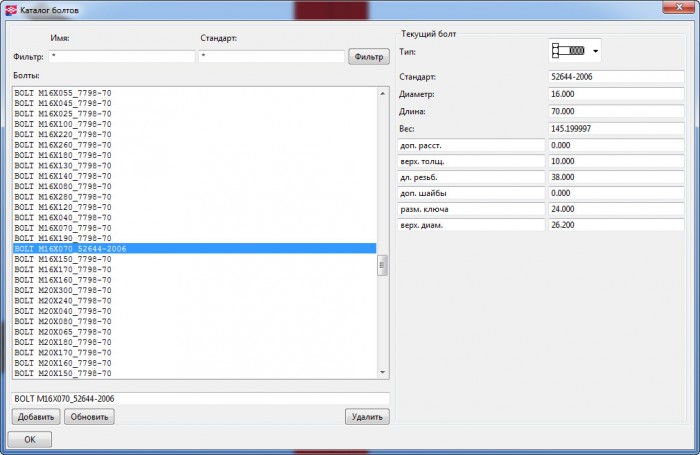Select BOLT M16X220_7798-70 in list
Viewport: 700px width, 455px height.
(195, 134)
